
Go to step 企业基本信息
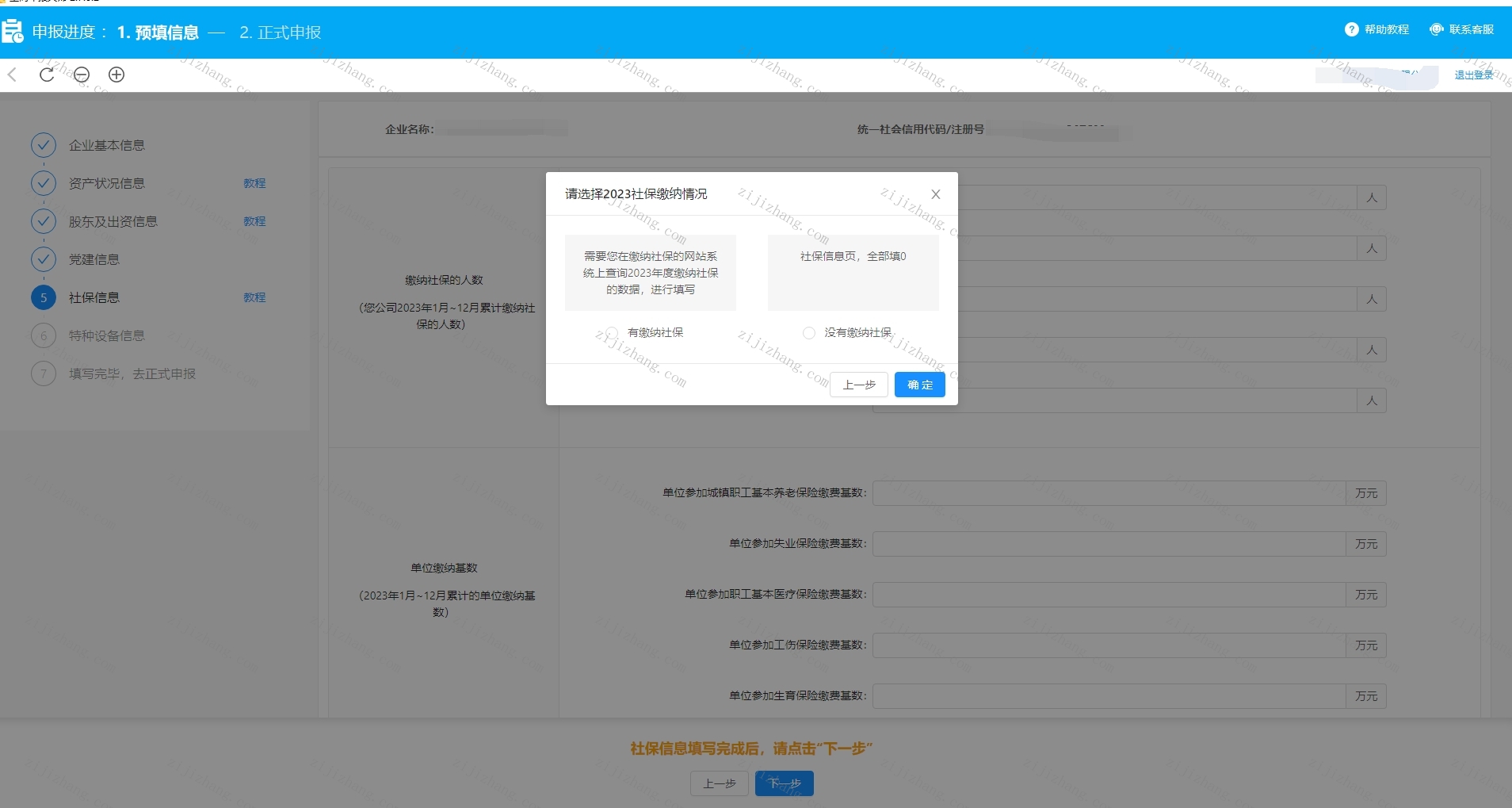pos(106,145)
